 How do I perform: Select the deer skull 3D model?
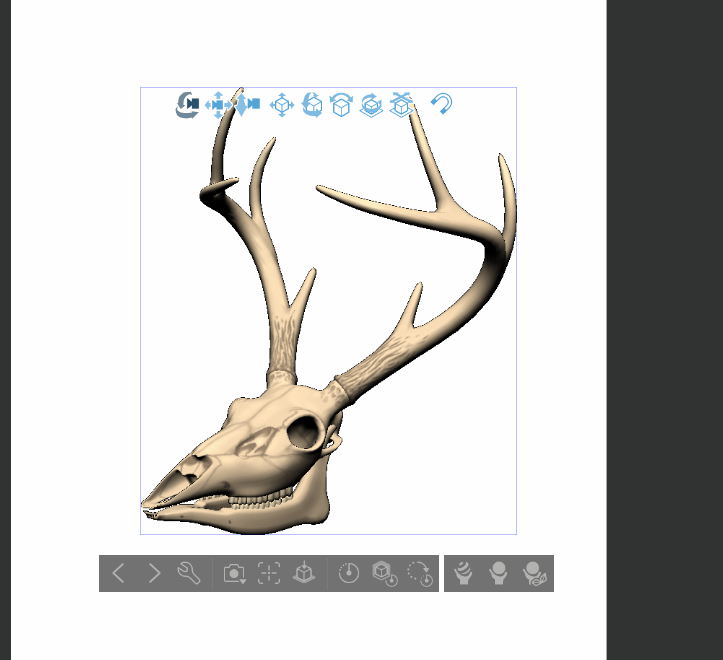(328, 311)
